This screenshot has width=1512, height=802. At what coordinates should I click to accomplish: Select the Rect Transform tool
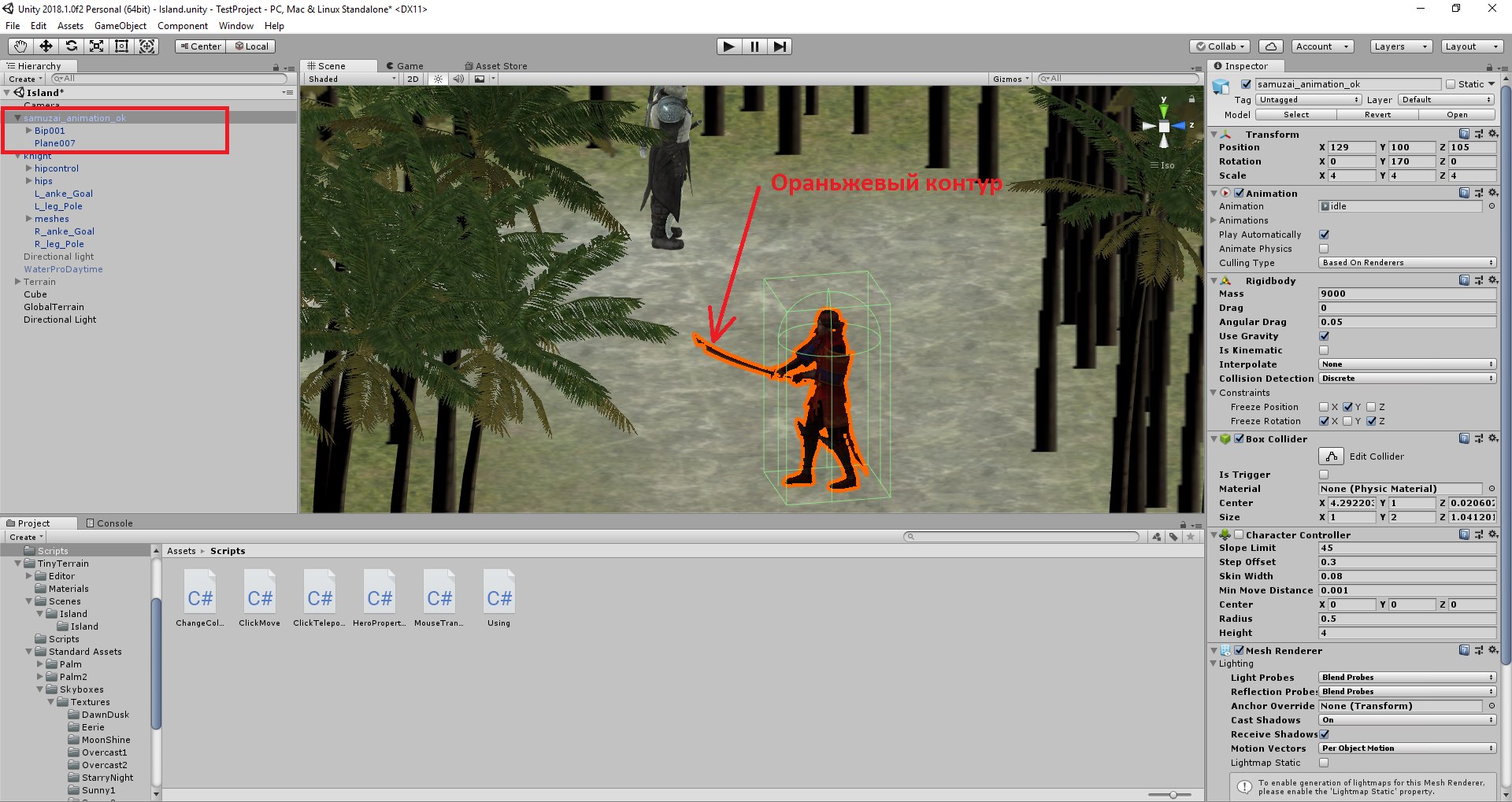point(121,46)
